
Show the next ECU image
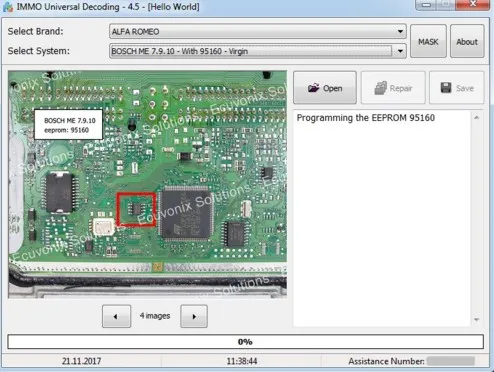194,316
